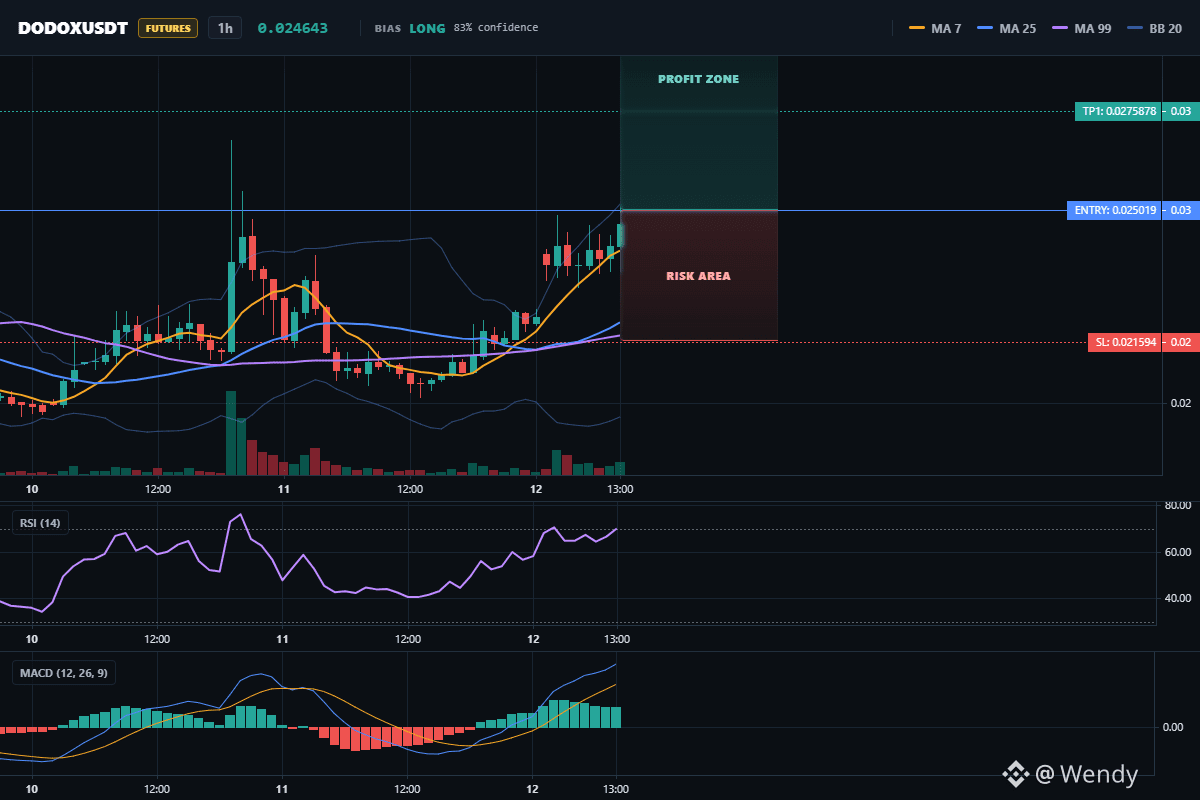Click the SL: 0.021594 price tag

(x=1125, y=342)
